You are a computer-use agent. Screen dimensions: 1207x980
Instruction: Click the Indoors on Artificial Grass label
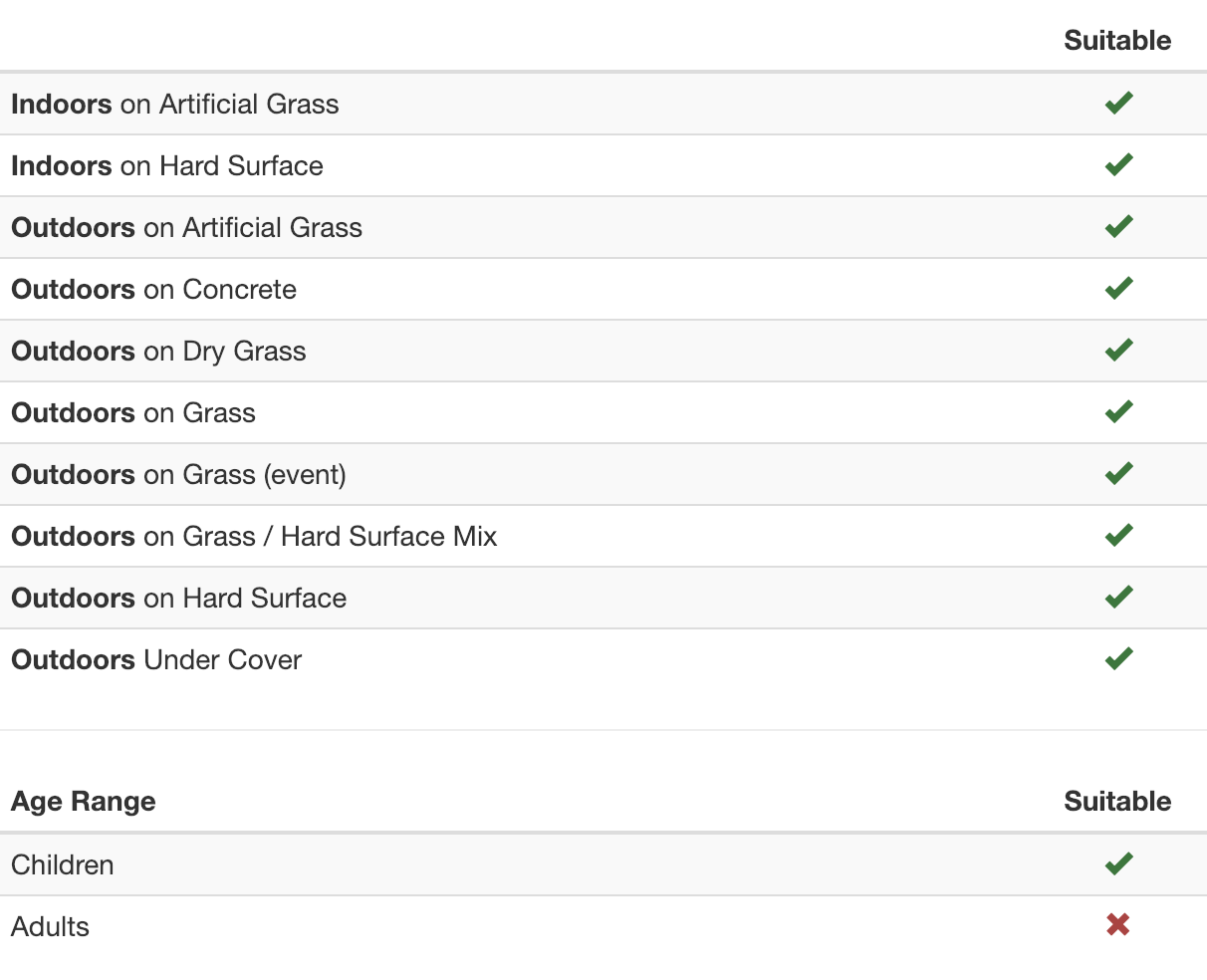[175, 105]
